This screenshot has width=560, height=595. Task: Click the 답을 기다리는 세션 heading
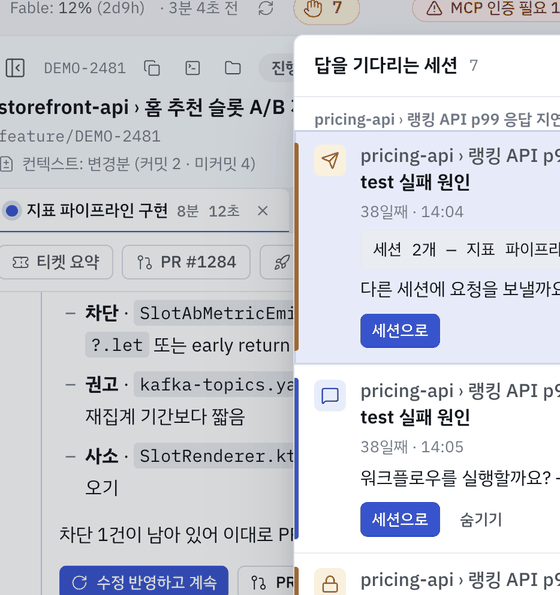[x=386, y=65]
